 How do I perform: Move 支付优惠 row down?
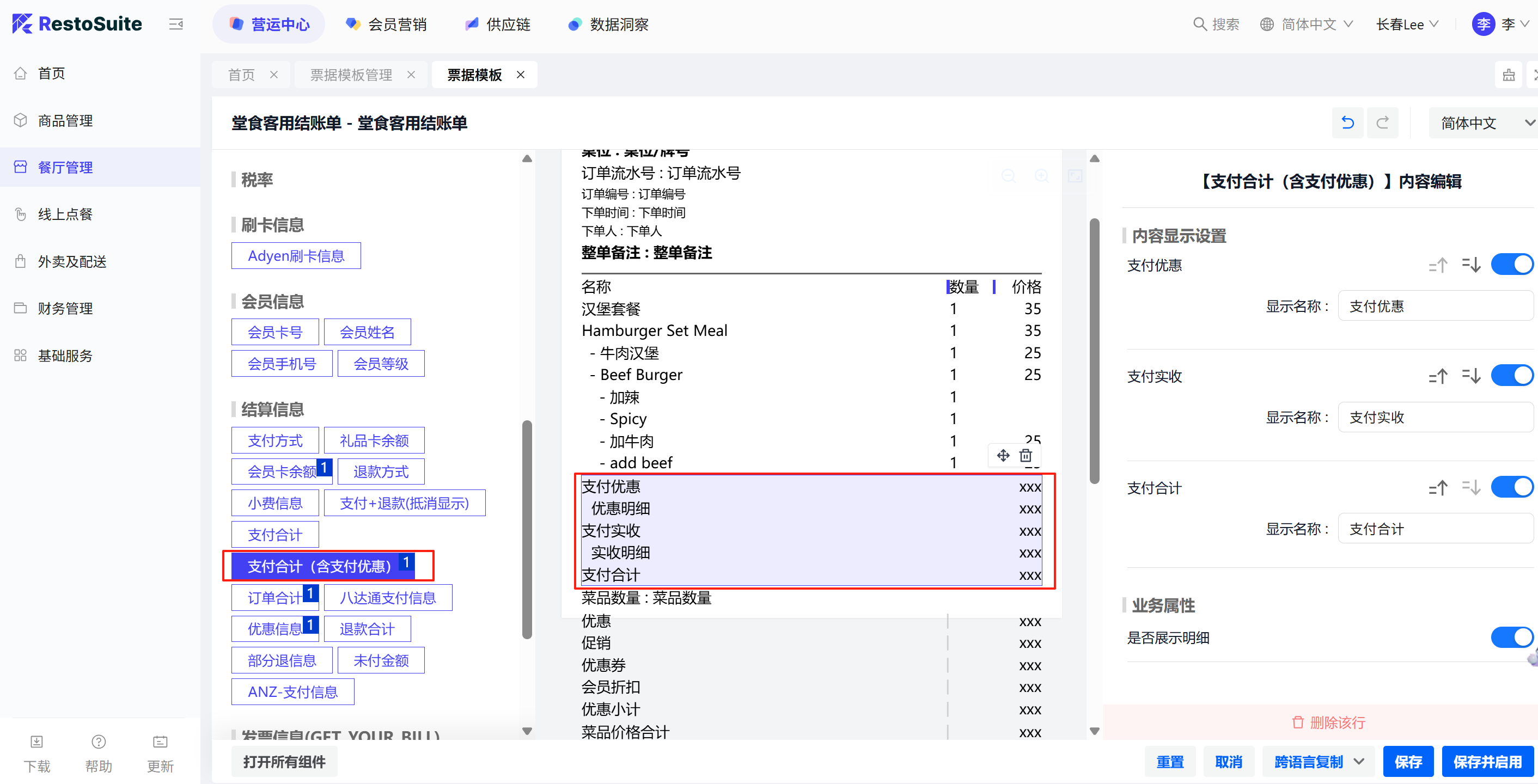click(x=1471, y=265)
